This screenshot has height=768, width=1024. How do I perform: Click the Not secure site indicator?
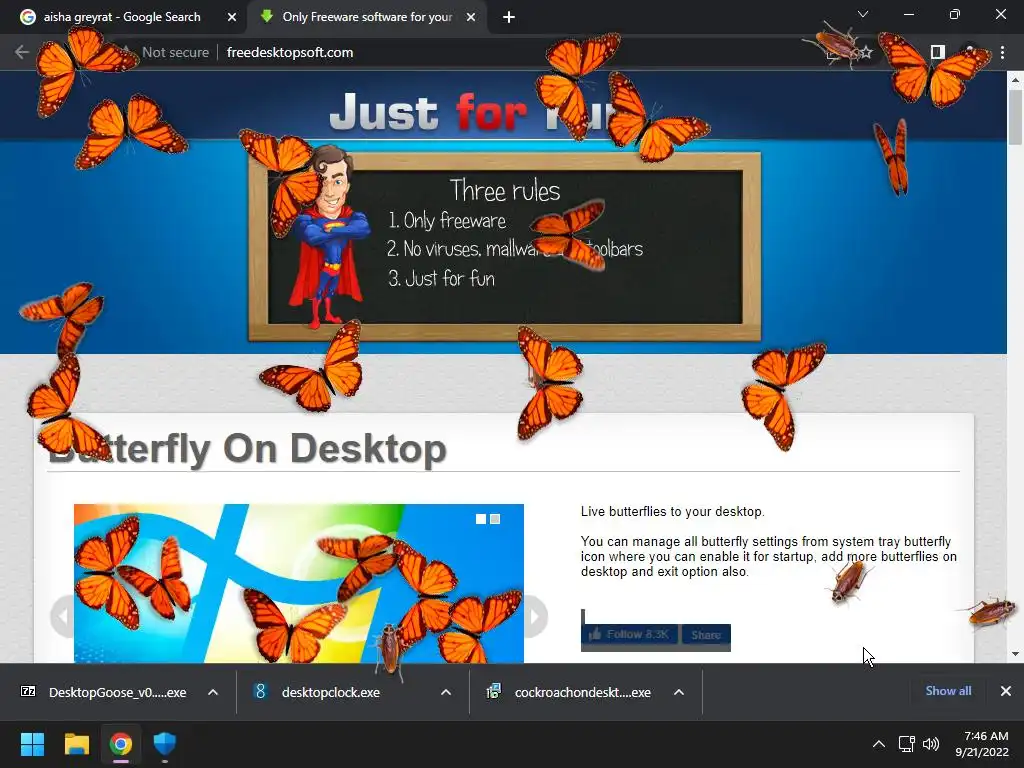click(175, 52)
